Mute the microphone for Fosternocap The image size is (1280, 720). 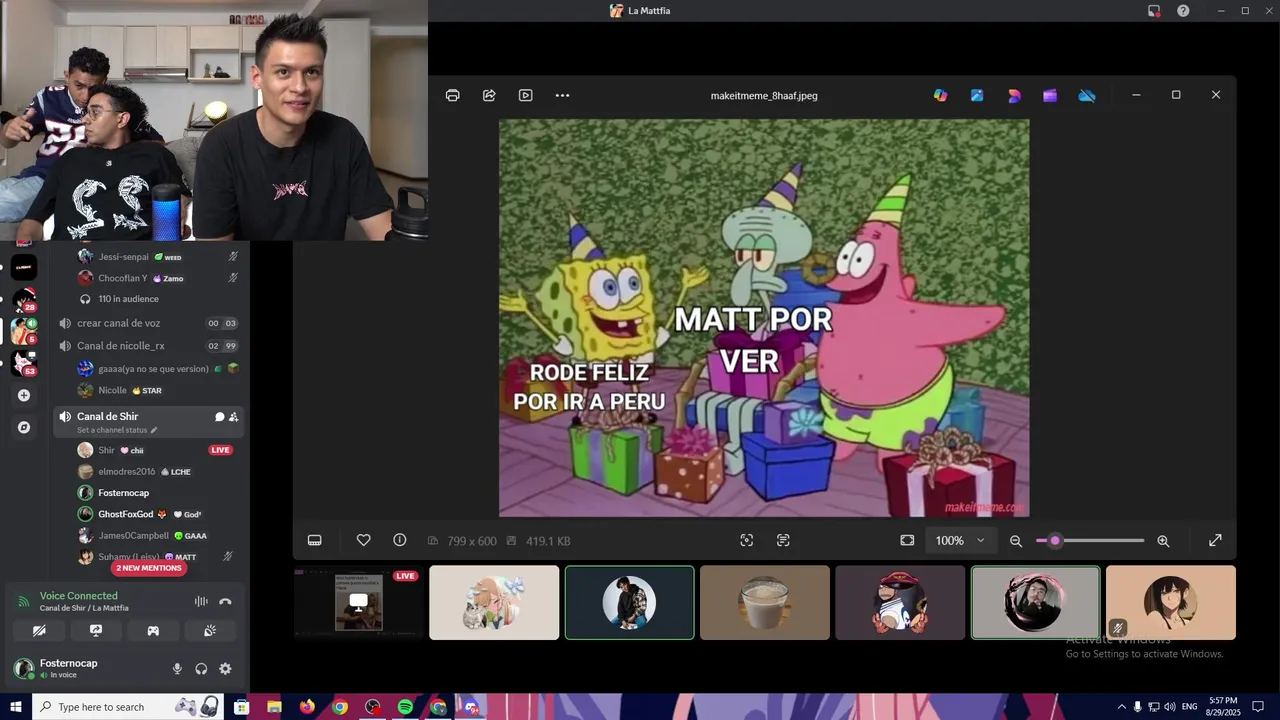177,669
